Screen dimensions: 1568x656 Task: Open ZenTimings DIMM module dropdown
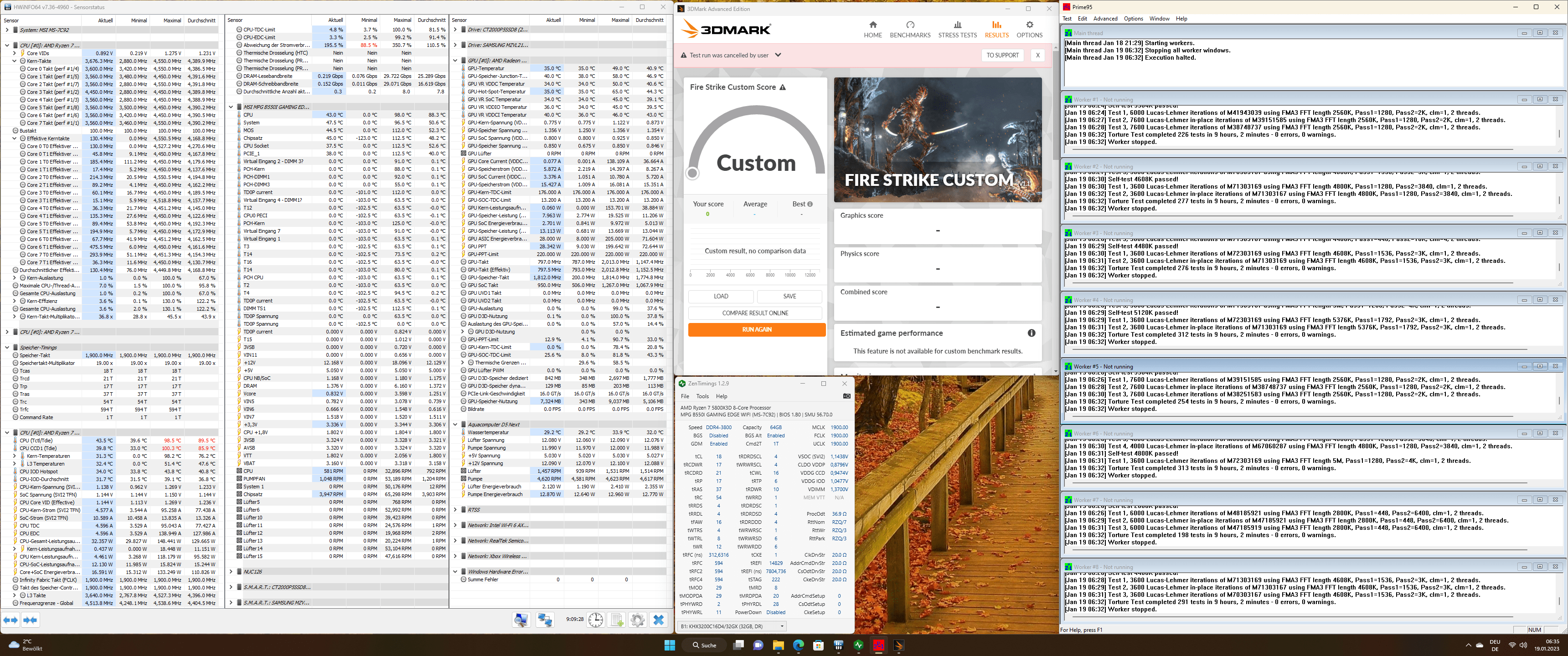click(x=732, y=625)
